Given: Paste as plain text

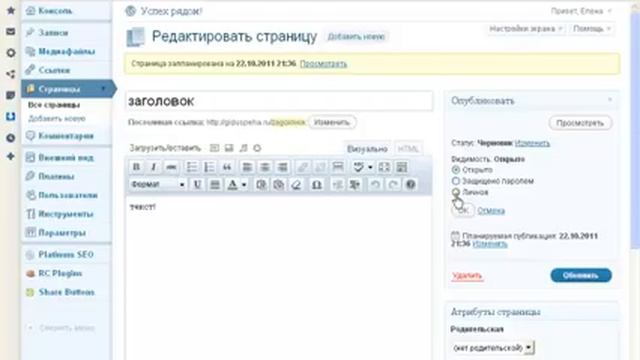Looking at the screenshot, I should [261, 184].
